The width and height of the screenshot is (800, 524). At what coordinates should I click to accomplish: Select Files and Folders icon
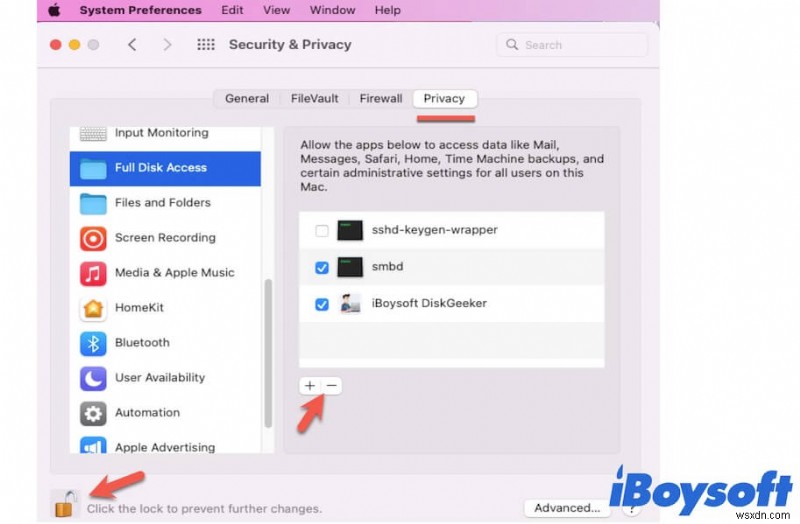click(93, 203)
